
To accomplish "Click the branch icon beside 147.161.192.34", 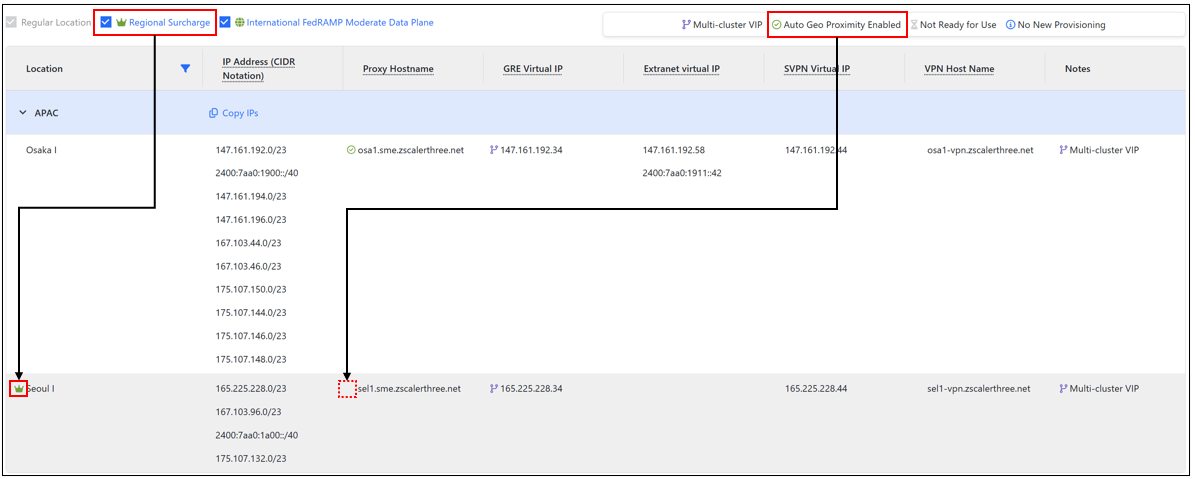I will (x=494, y=150).
